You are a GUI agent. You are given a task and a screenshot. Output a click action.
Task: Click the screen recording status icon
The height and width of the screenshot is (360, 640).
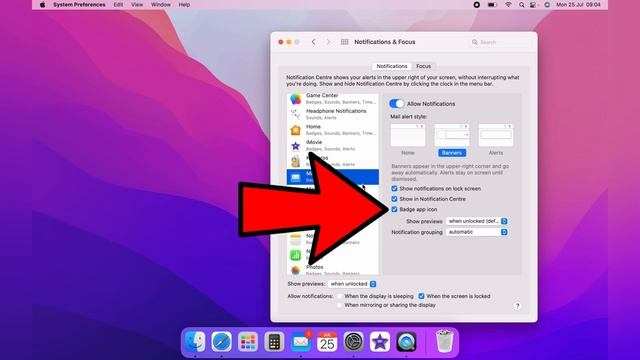[476, 5]
